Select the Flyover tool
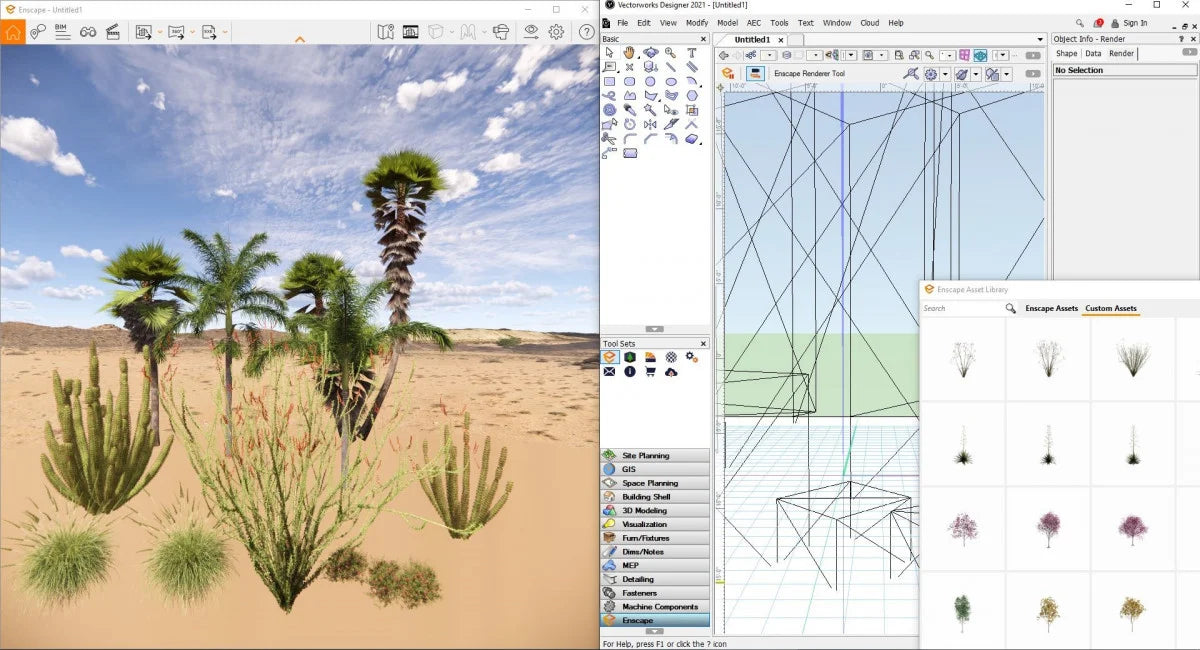Viewport: 1200px width, 650px height. click(x=650, y=53)
